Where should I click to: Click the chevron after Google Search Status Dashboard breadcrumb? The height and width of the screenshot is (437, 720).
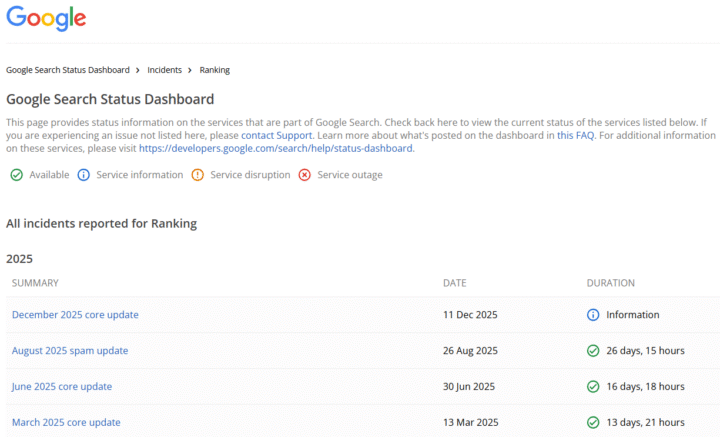[x=137, y=70]
